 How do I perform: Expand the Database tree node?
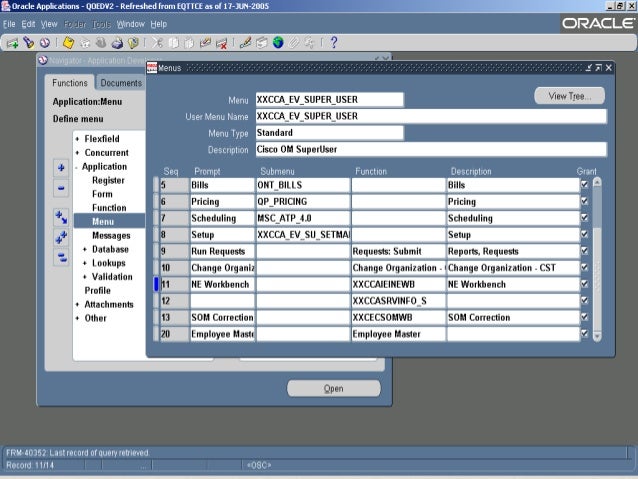[85, 249]
